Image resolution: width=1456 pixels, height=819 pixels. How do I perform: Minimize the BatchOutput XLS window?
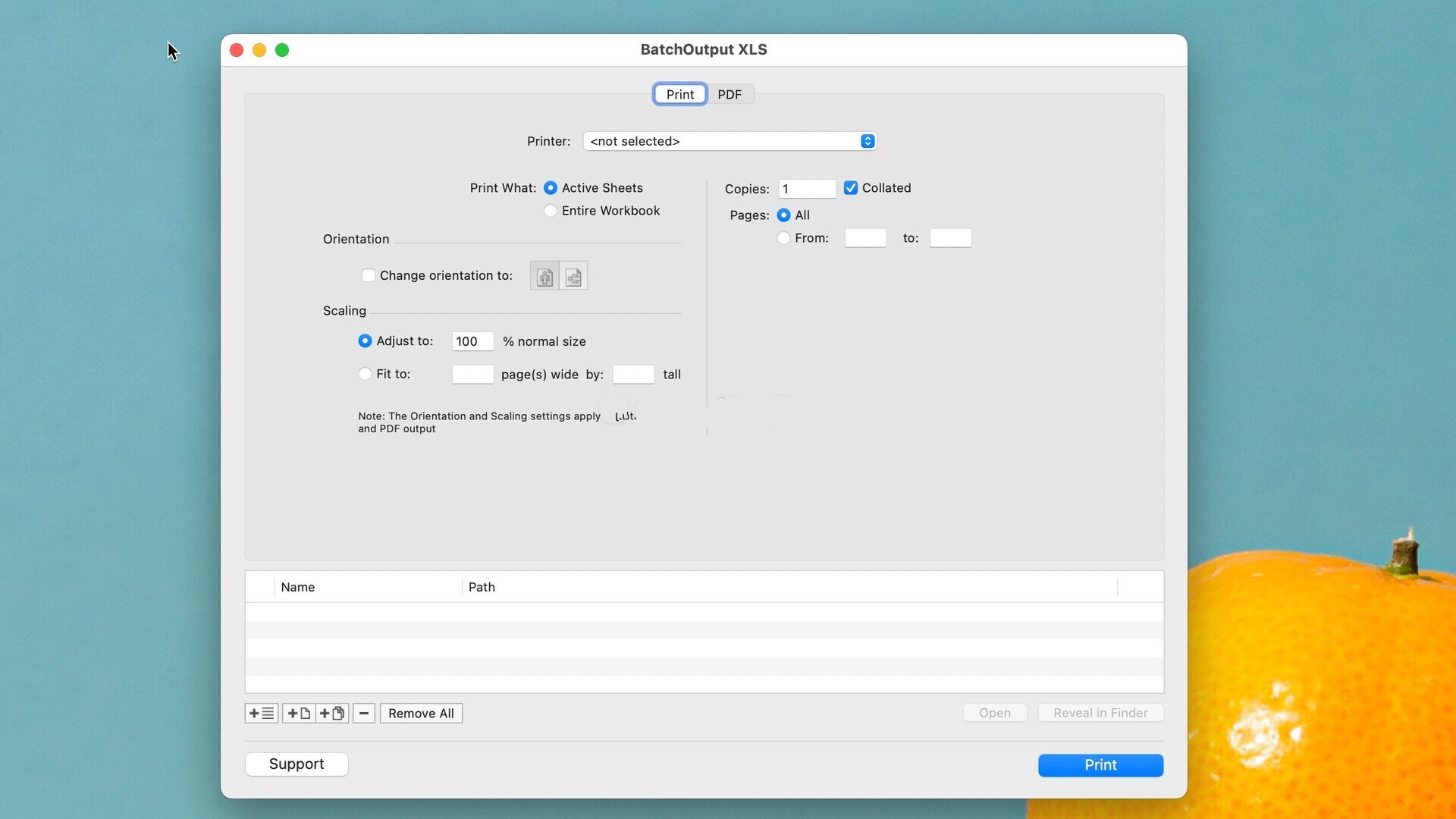pyautogui.click(x=259, y=50)
